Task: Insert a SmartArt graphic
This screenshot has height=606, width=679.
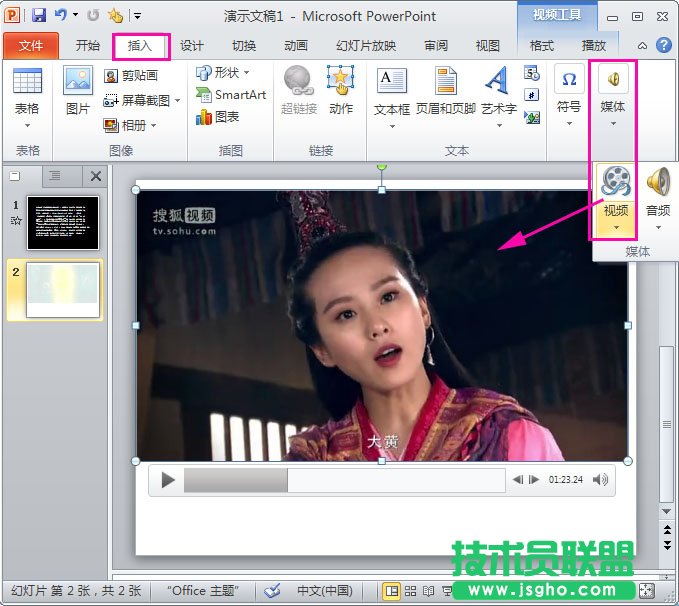Action: click(231, 95)
